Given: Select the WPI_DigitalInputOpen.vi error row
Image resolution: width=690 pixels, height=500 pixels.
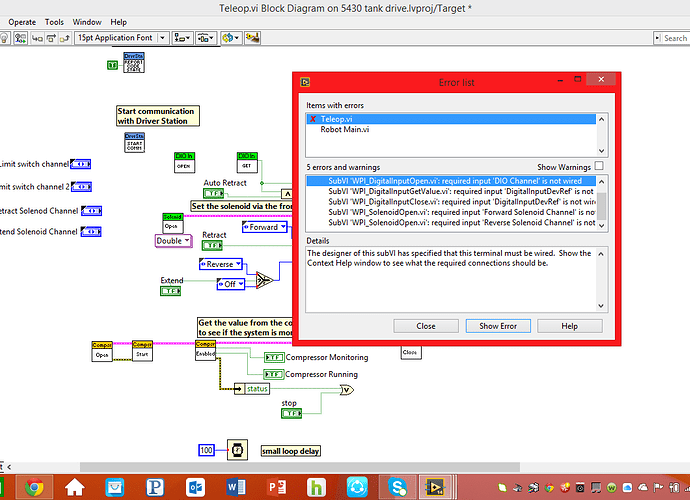Looking at the screenshot, I should (x=451, y=181).
